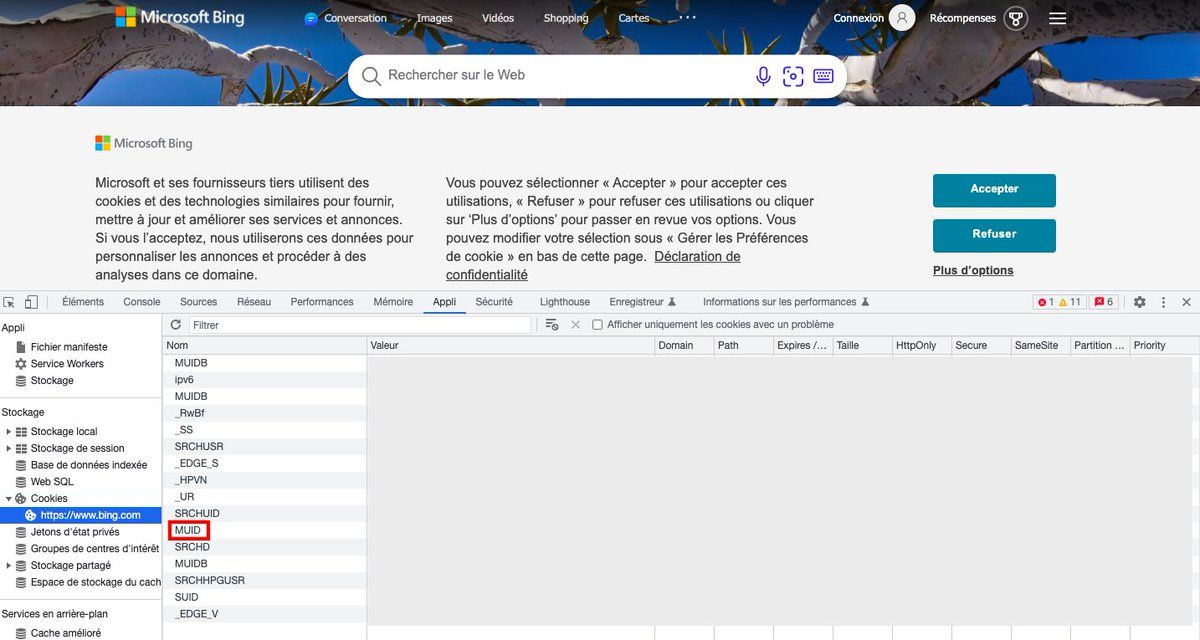Screen dimensions: 1200x640
Task: Click the three dots more menu in Bing nav
Action: click(687, 17)
